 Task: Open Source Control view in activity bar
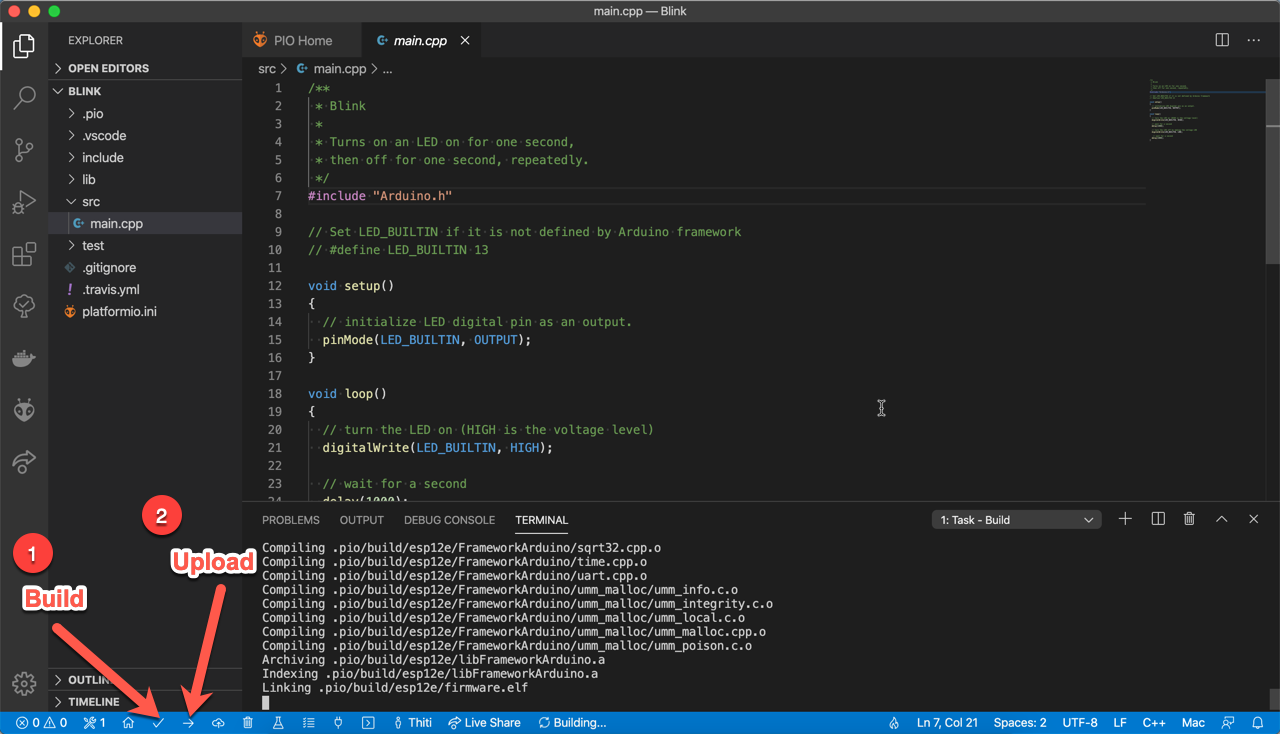tap(24, 150)
